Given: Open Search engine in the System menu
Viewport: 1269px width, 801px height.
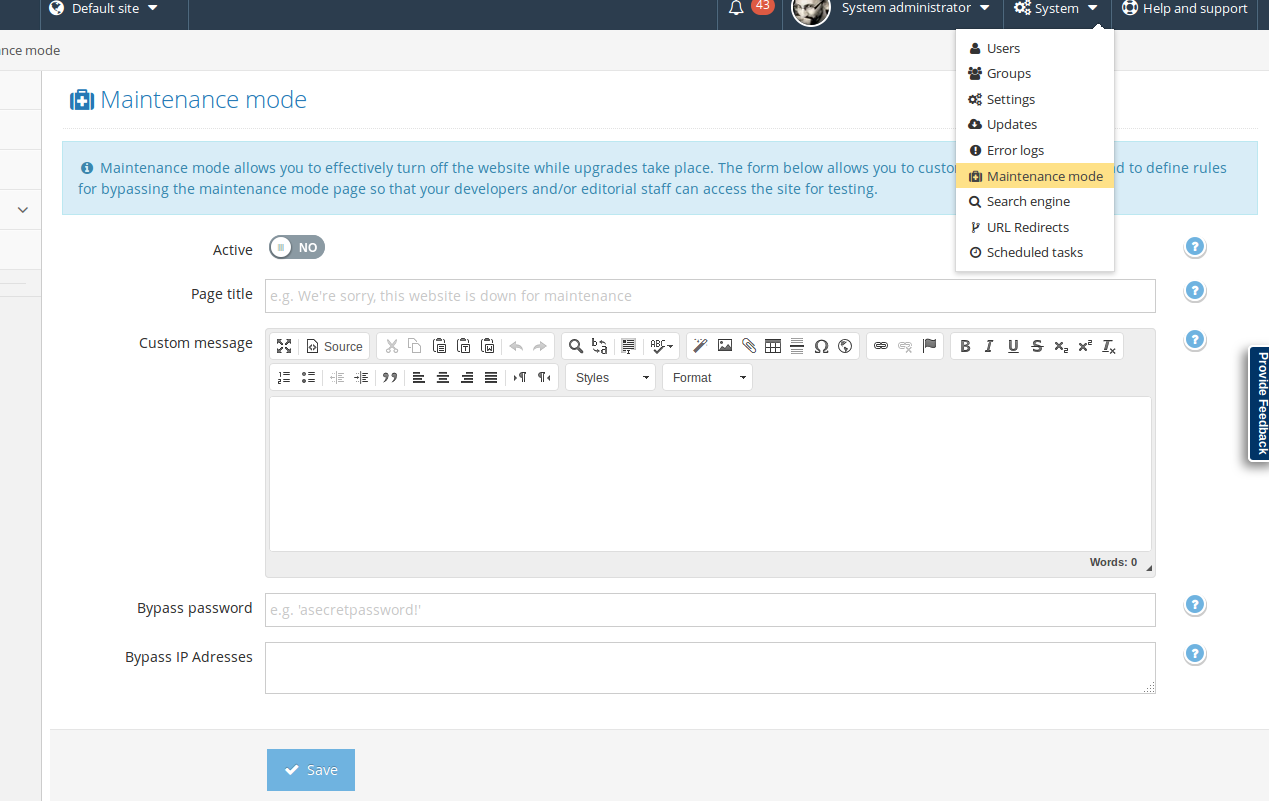Looking at the screenshot, I should coord(1035,201).
